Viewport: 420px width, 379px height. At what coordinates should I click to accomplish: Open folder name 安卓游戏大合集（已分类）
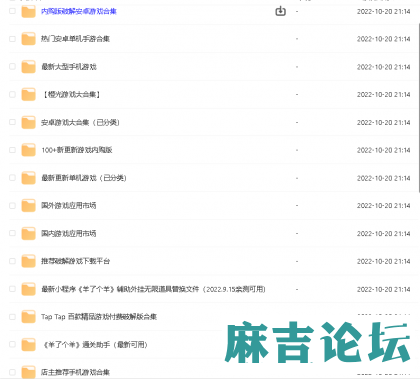[x=80, y=122]
